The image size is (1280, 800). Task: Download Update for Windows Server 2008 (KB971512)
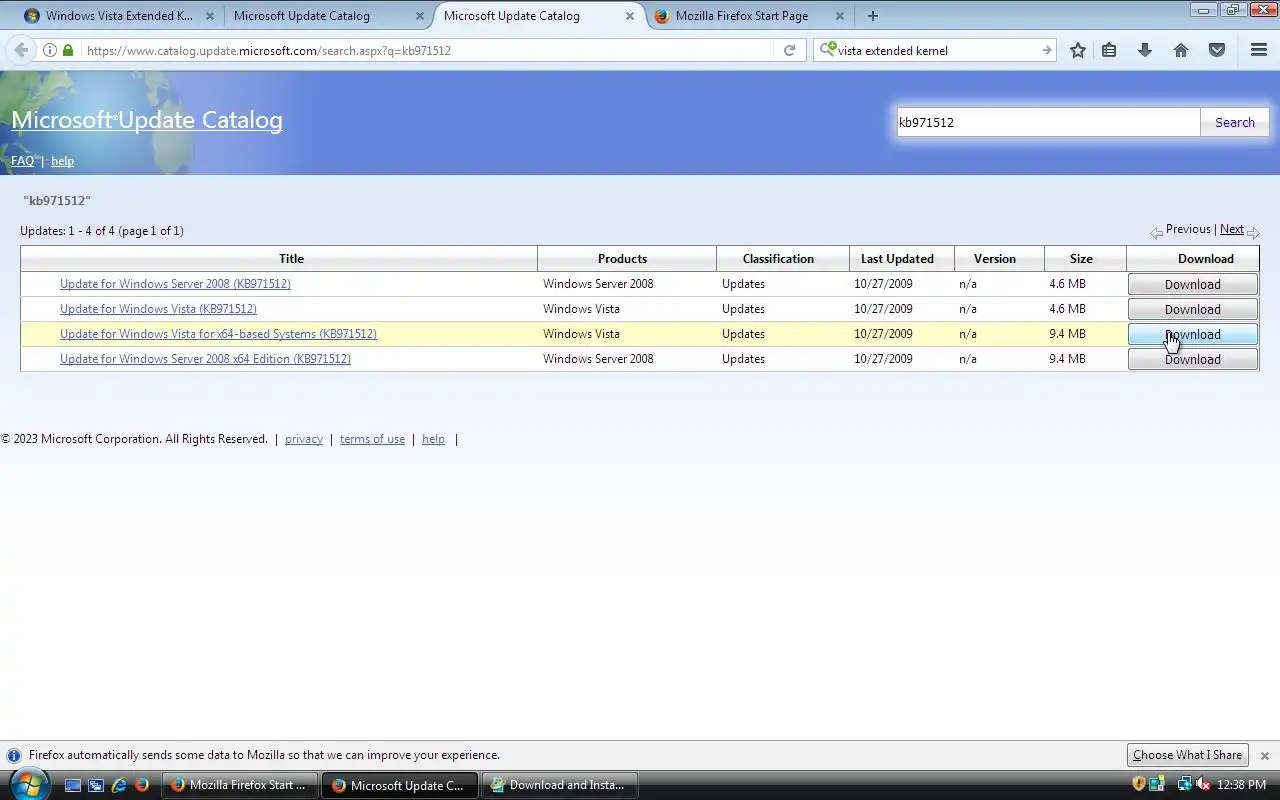(1193, 284)
